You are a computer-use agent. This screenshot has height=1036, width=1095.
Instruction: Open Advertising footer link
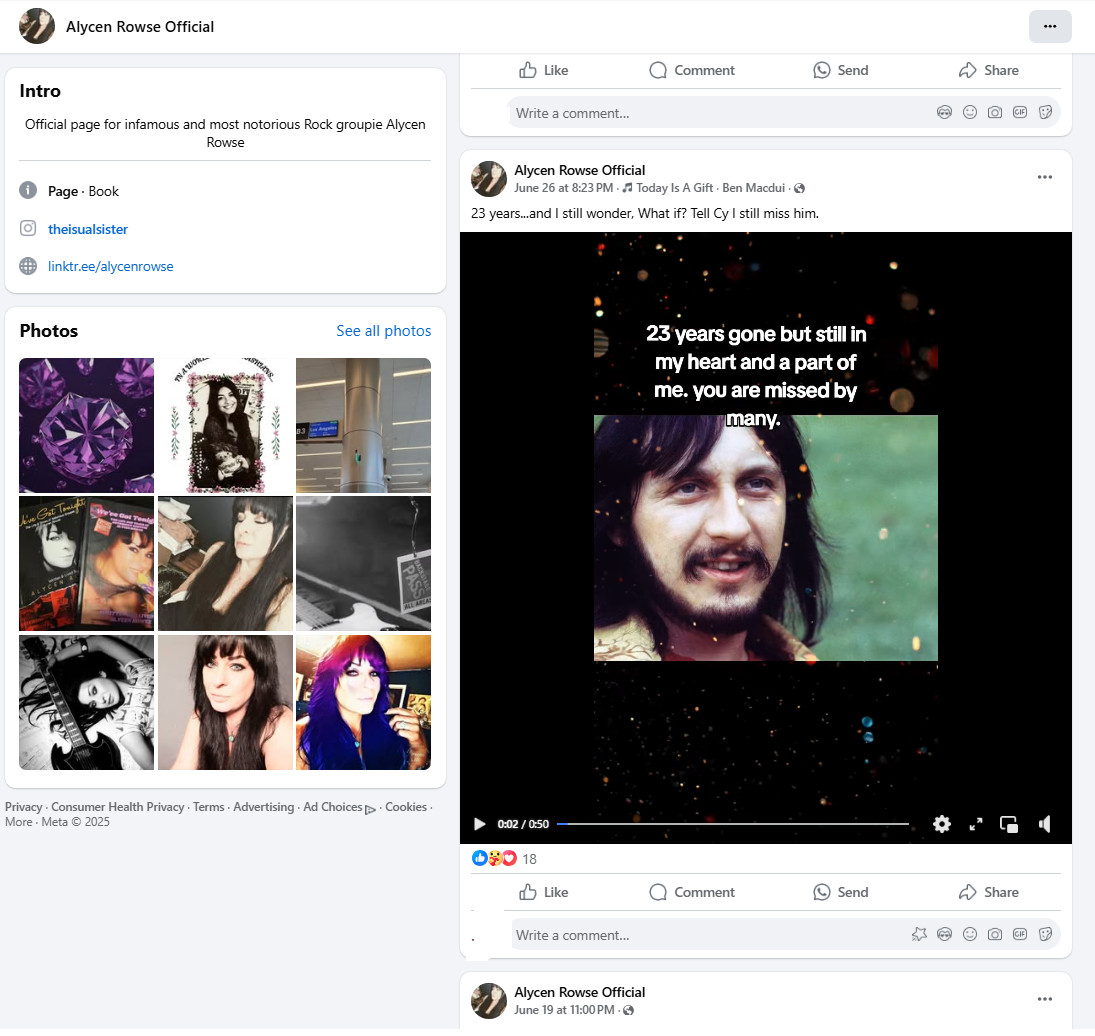pyautogui.click(x=263, y=806)
